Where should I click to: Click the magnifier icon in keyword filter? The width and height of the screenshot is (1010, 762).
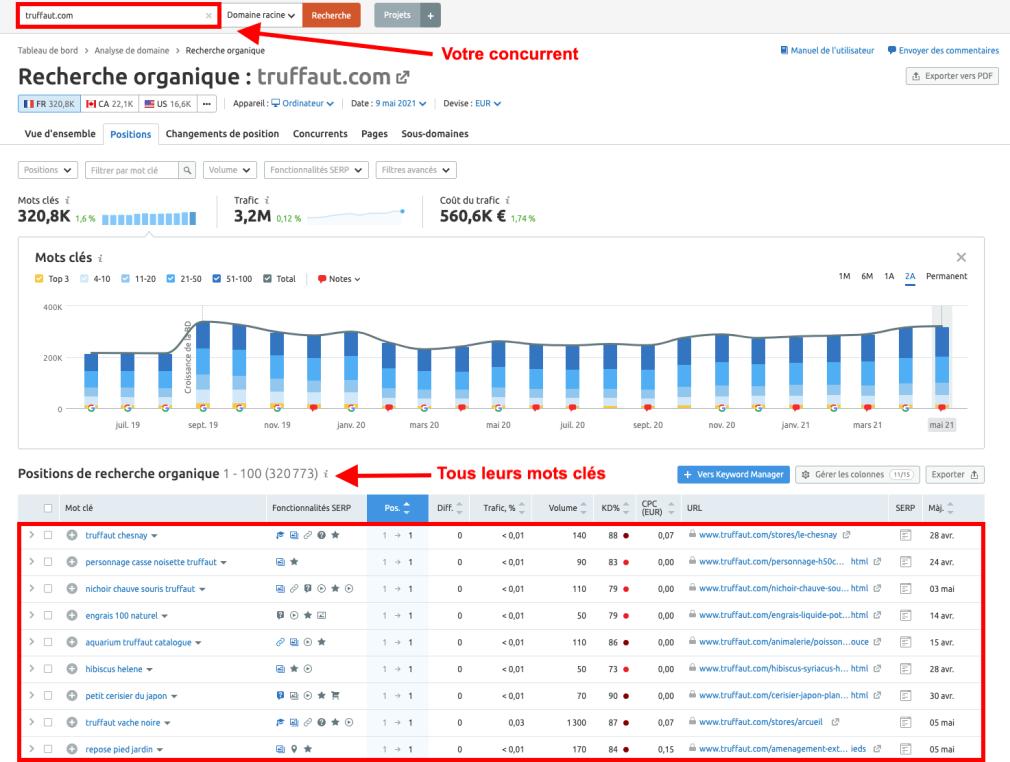(187, 170)
